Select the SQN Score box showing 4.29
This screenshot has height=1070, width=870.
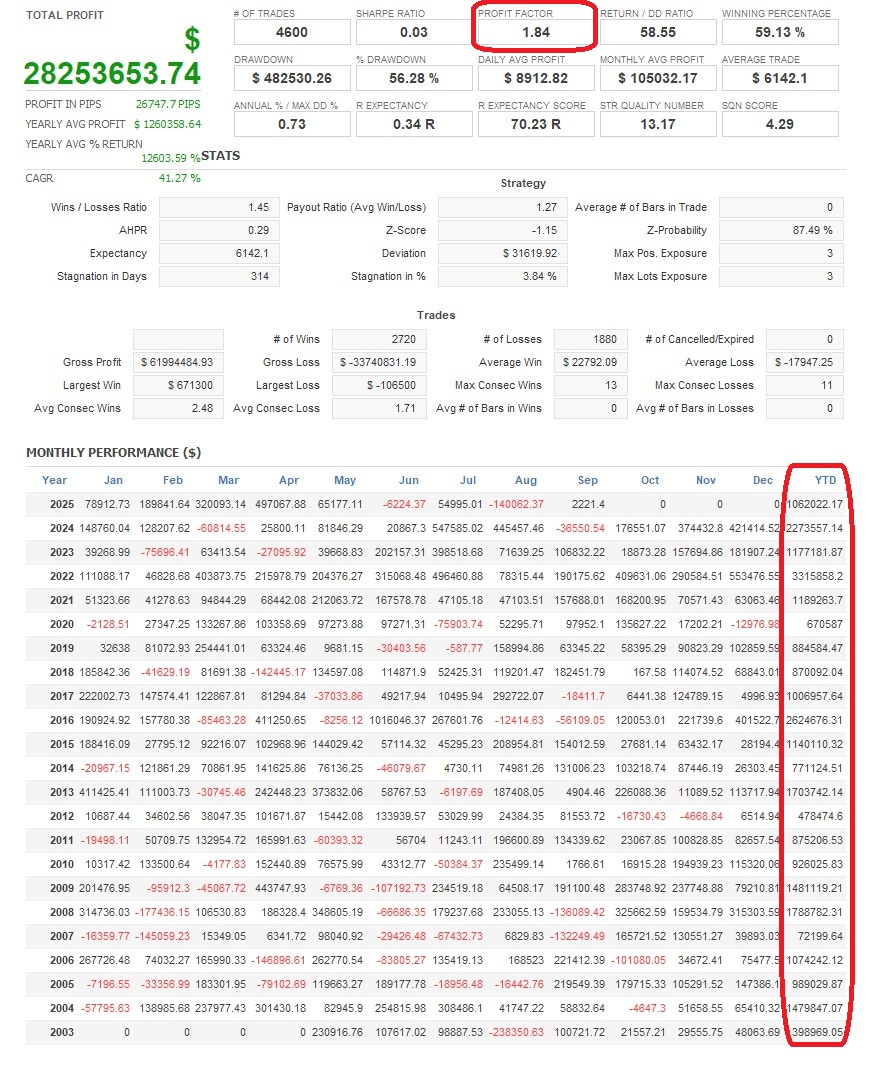pos(780,124)
